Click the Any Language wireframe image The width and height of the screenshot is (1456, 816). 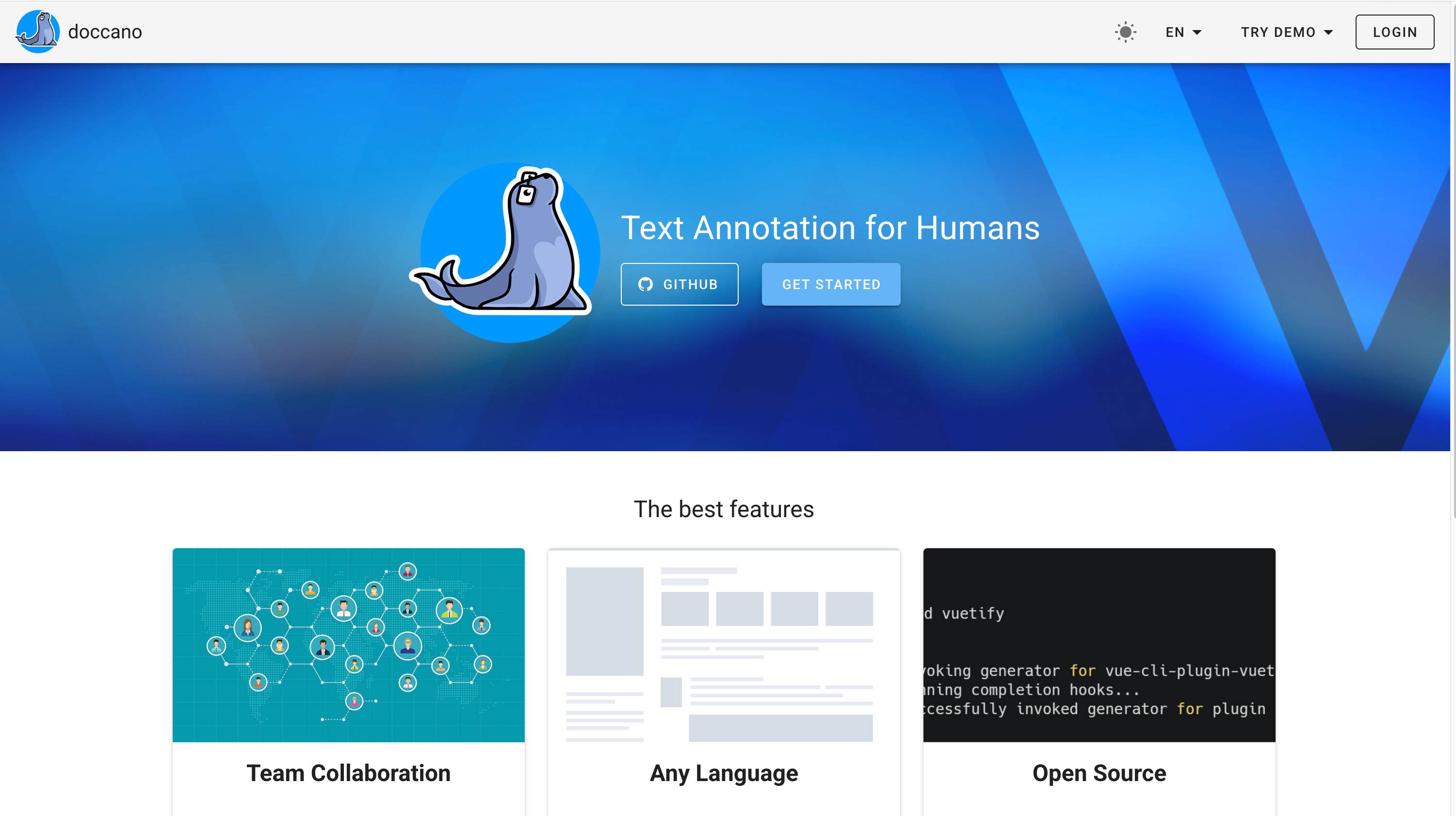(724, 645)
